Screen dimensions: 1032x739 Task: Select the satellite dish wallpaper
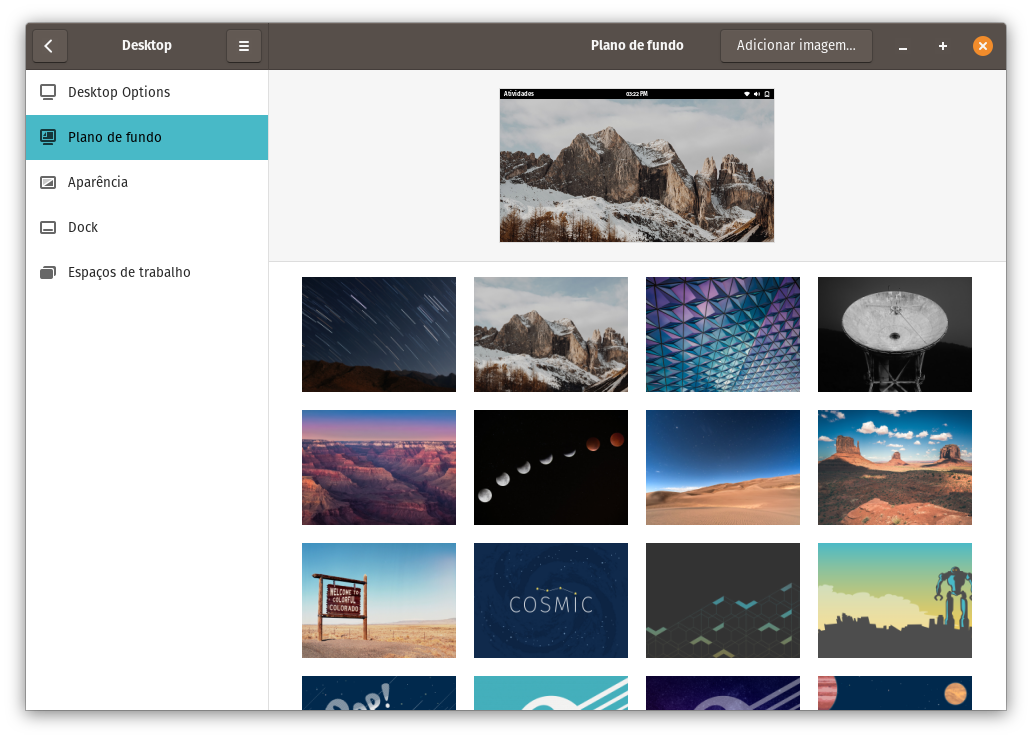pyautogui.click(x=895, y=334)
